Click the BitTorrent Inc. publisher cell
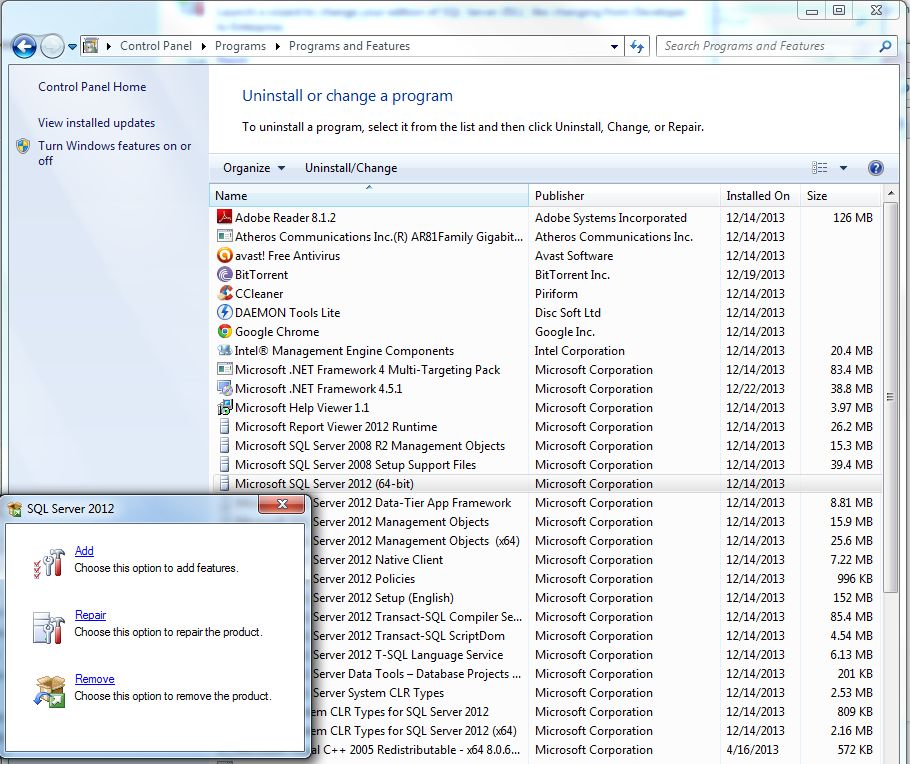Viewport: 910px width, 764px height. click(x=572, y=275)
